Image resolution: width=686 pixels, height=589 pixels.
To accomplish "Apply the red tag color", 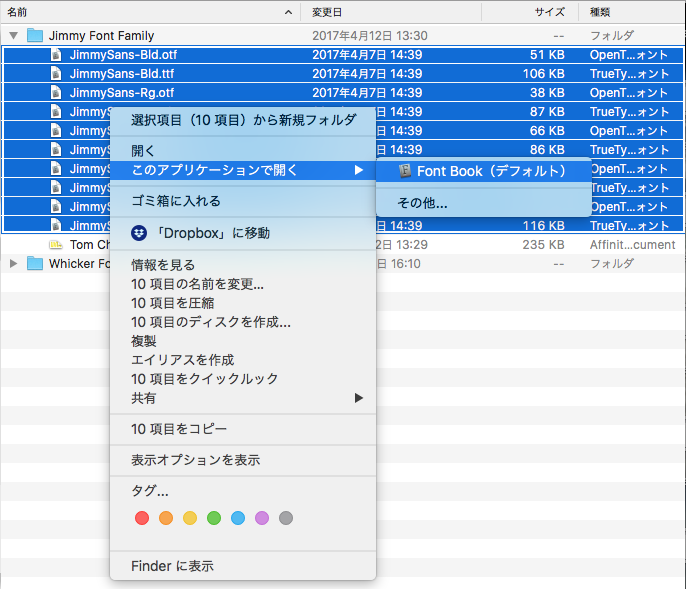I will (142, 518).
